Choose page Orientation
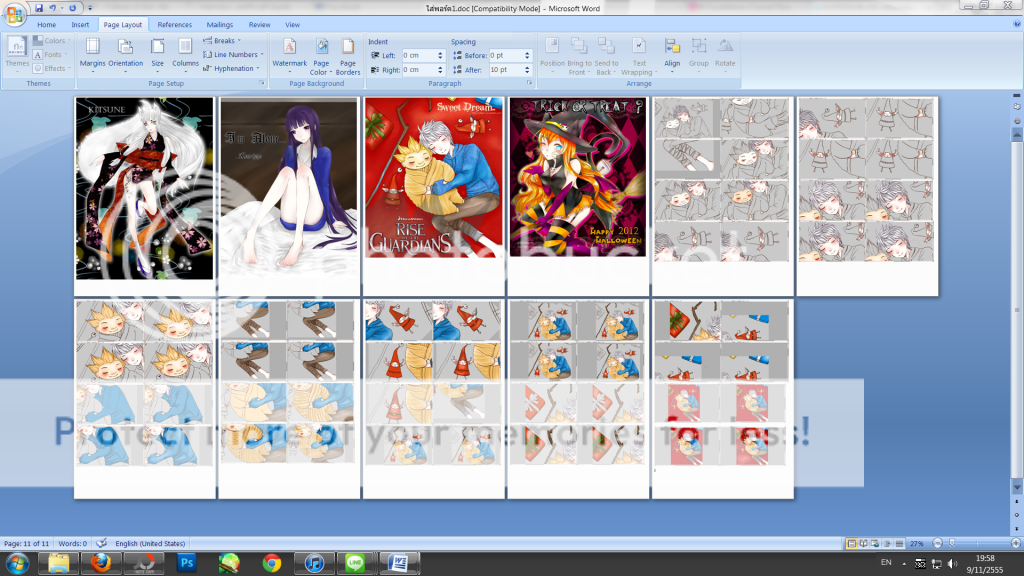 click(x=125, y=54)
